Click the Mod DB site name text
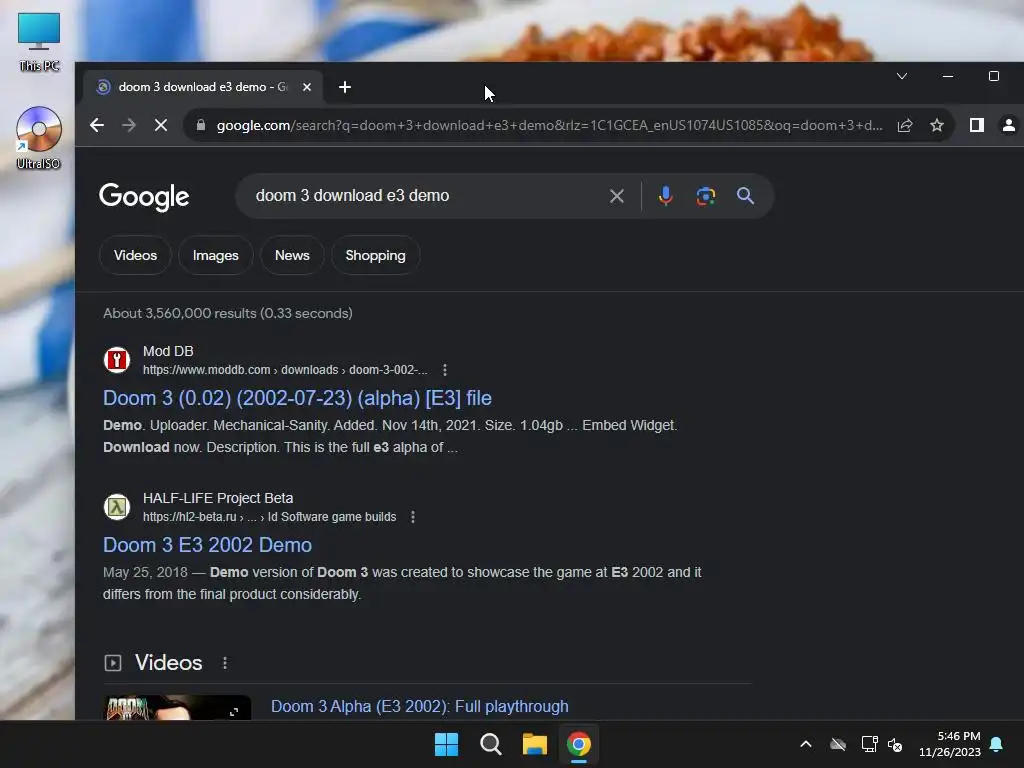The width and height of the screenshot is (1024, 768). pos(168,351)
